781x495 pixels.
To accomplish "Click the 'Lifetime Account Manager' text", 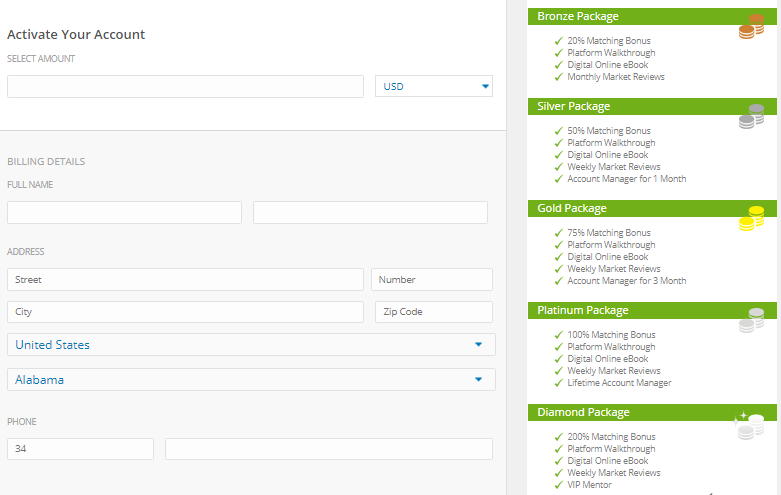I will (x=619, y=383).
